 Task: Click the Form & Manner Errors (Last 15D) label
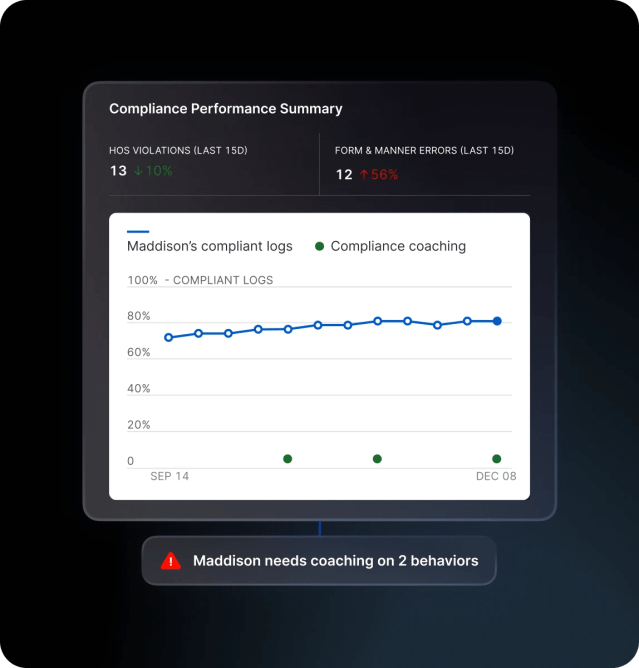(x=424, y=150)
